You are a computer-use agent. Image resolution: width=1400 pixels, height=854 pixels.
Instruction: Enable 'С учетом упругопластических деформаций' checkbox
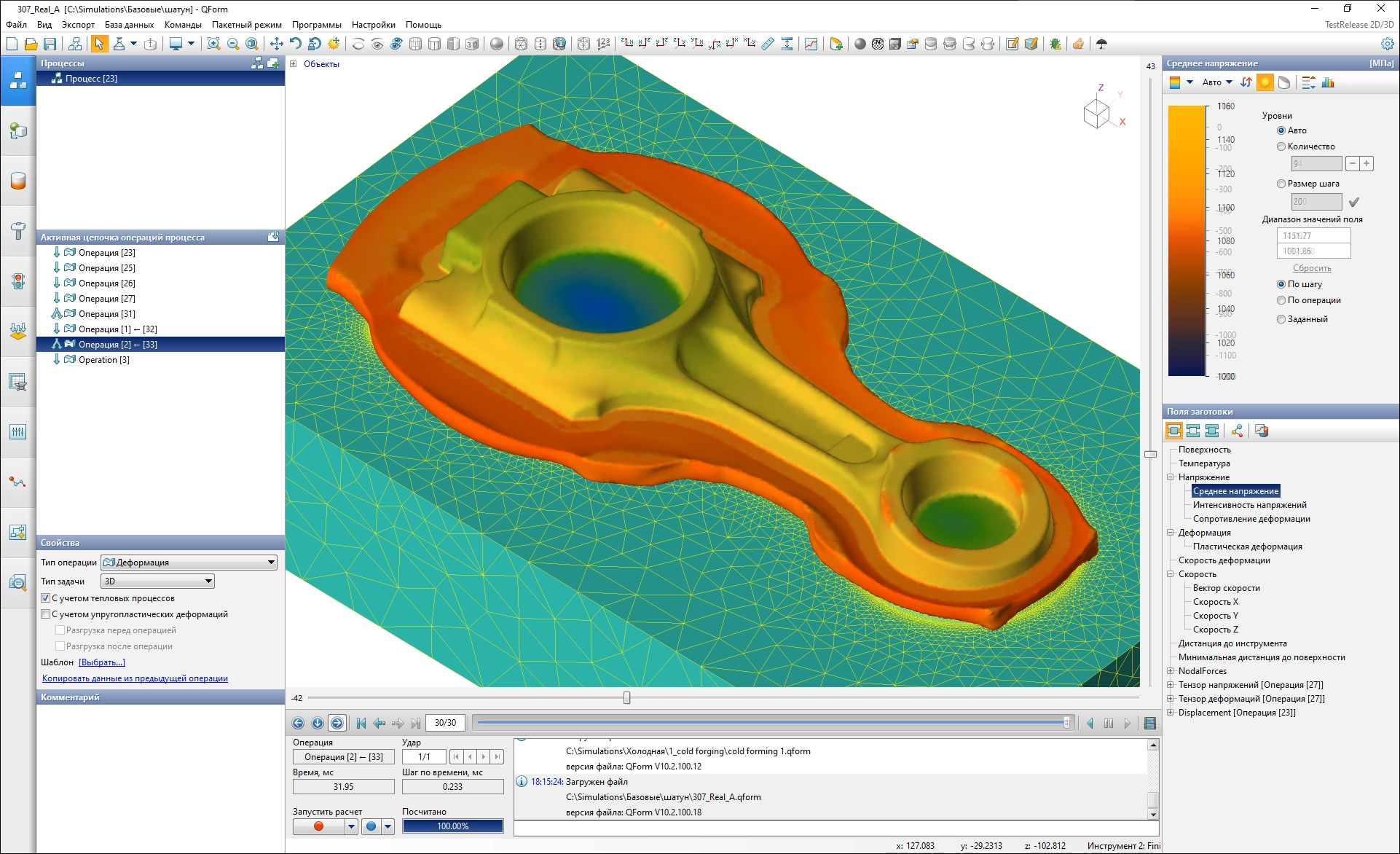point(46,614)
